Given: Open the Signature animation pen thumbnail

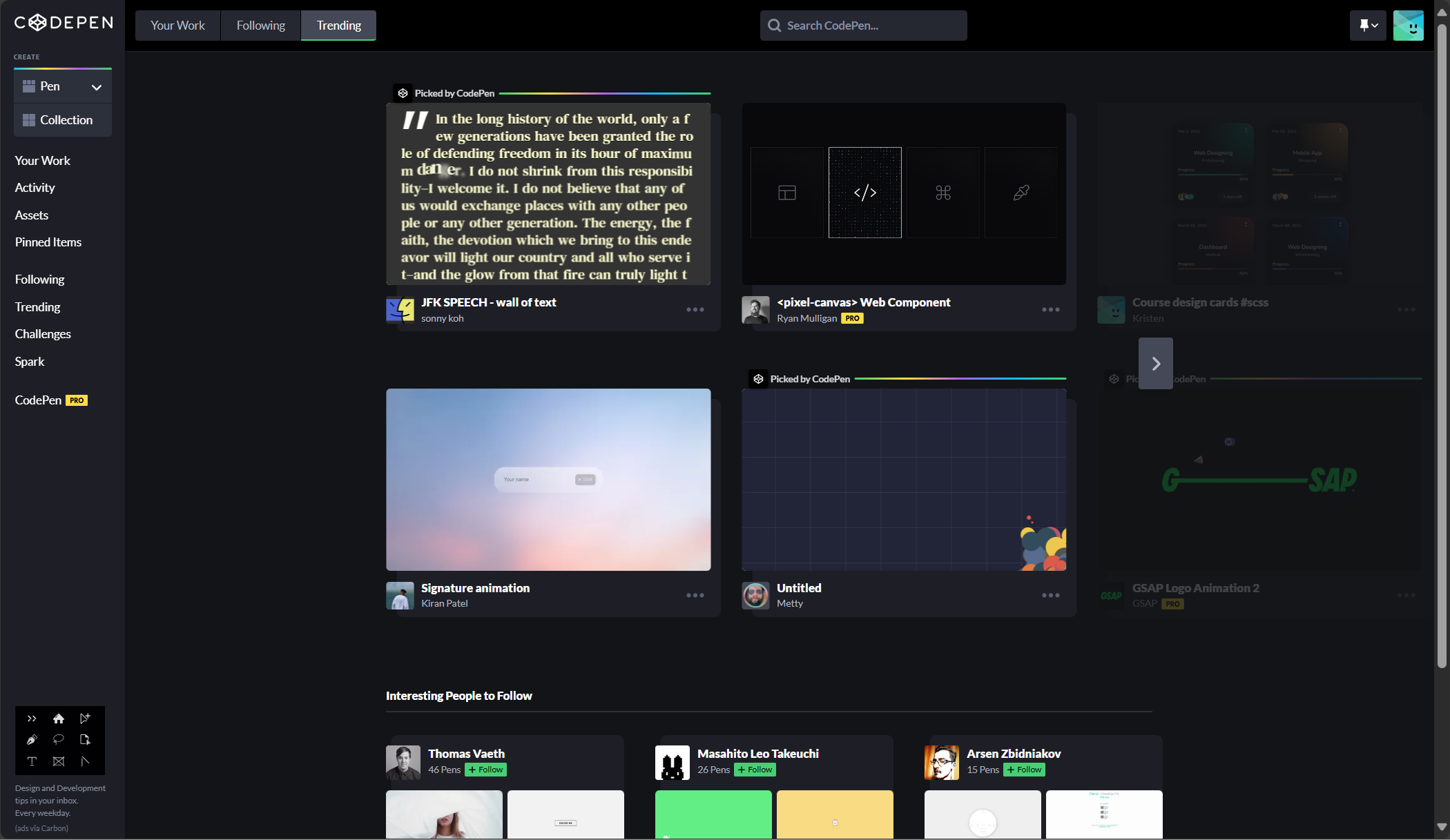Looking at the screenshot, I should pyautogui.click(x=548, y=479).
